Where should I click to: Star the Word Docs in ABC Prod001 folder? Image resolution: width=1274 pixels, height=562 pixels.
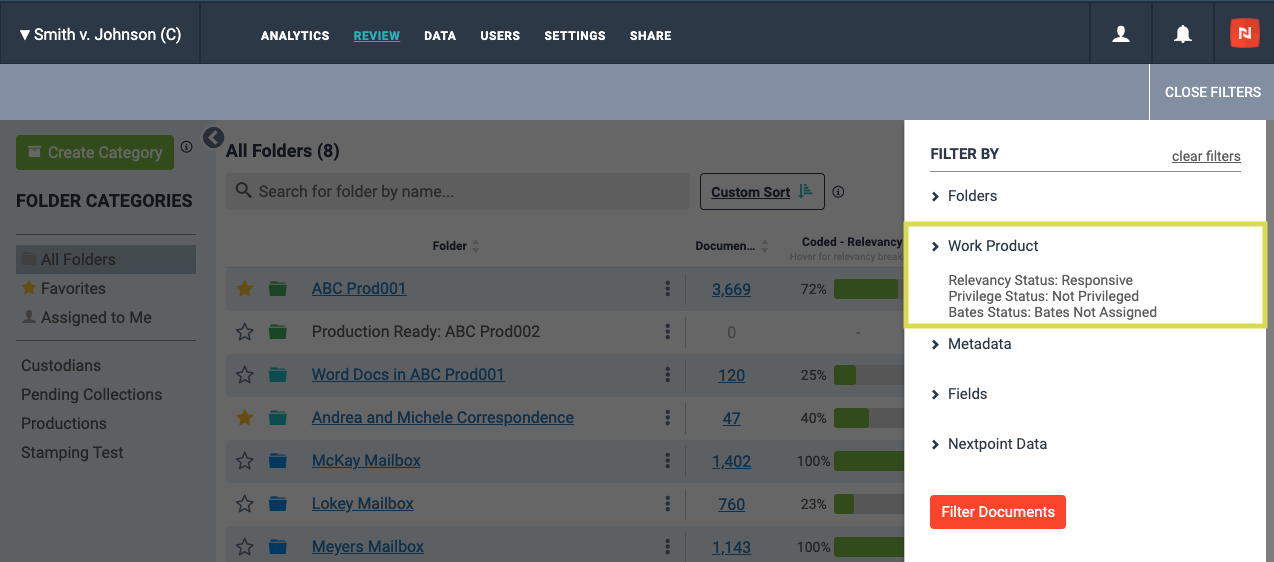pos(244,375)
